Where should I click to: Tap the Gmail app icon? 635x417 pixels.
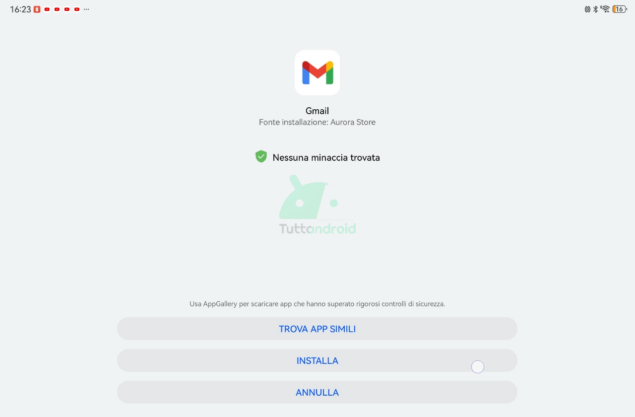(x=317, y=72)
